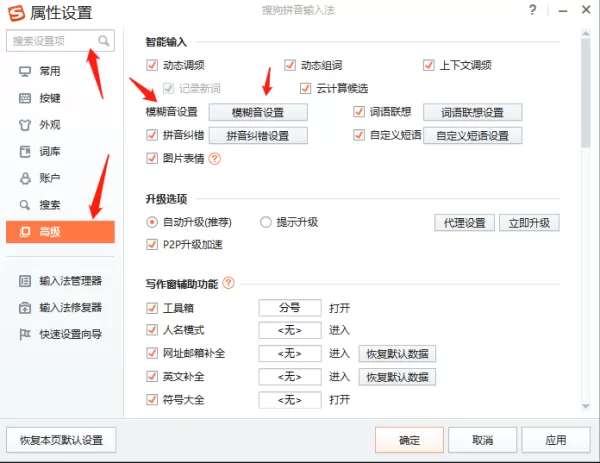Click the list icon beside 输入法管理器
This screenshot has width=600, height=463.
25,281
